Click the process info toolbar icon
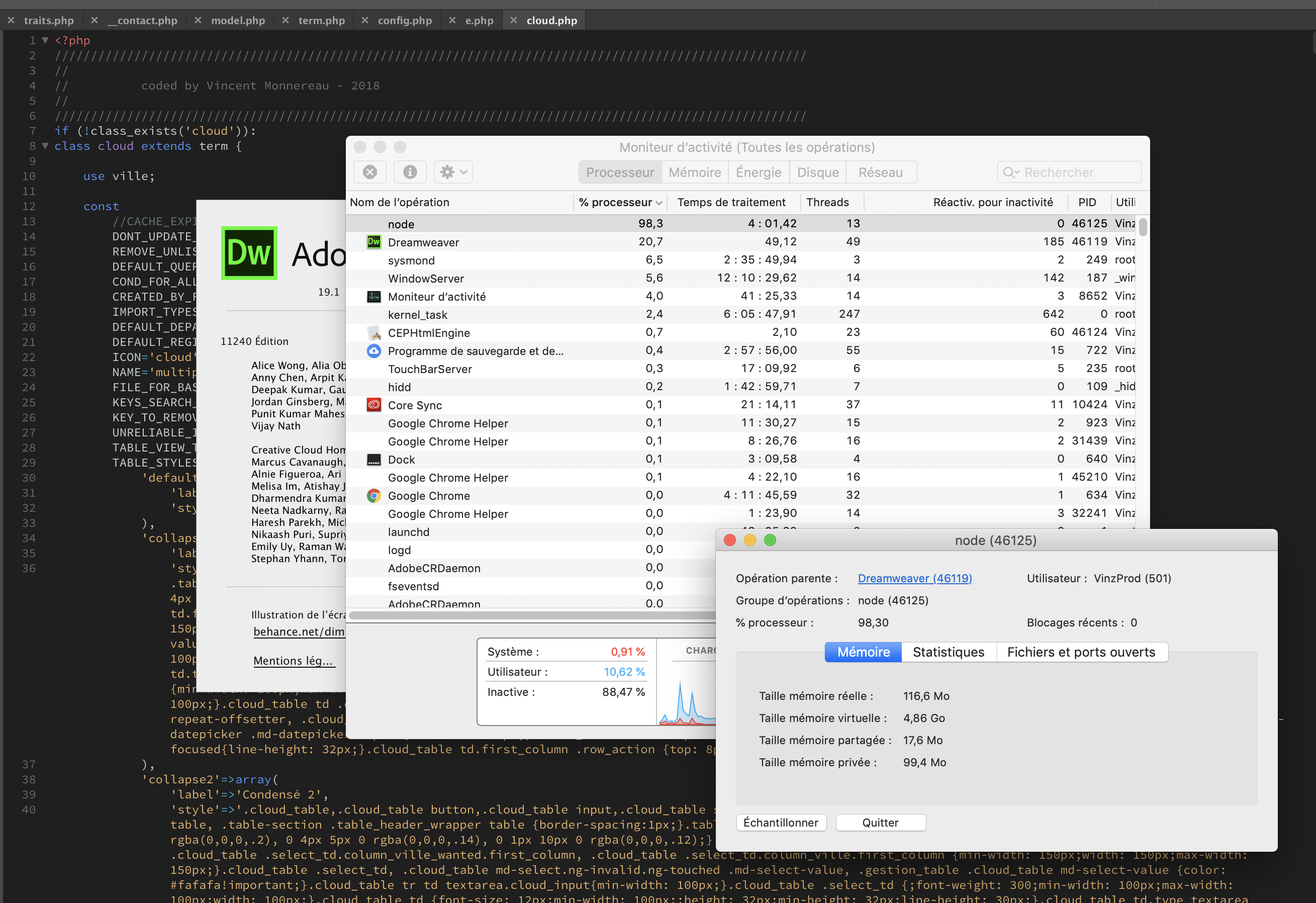 point(410,172)
